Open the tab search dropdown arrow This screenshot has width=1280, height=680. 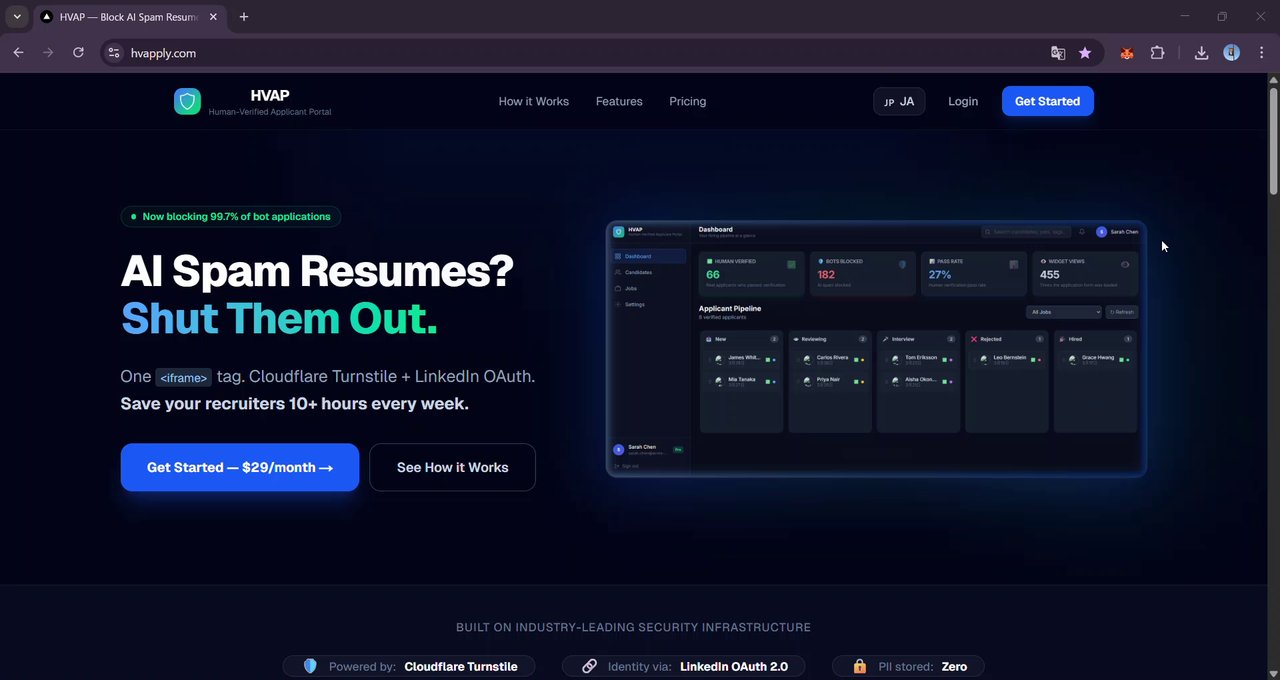pos(17,17)
